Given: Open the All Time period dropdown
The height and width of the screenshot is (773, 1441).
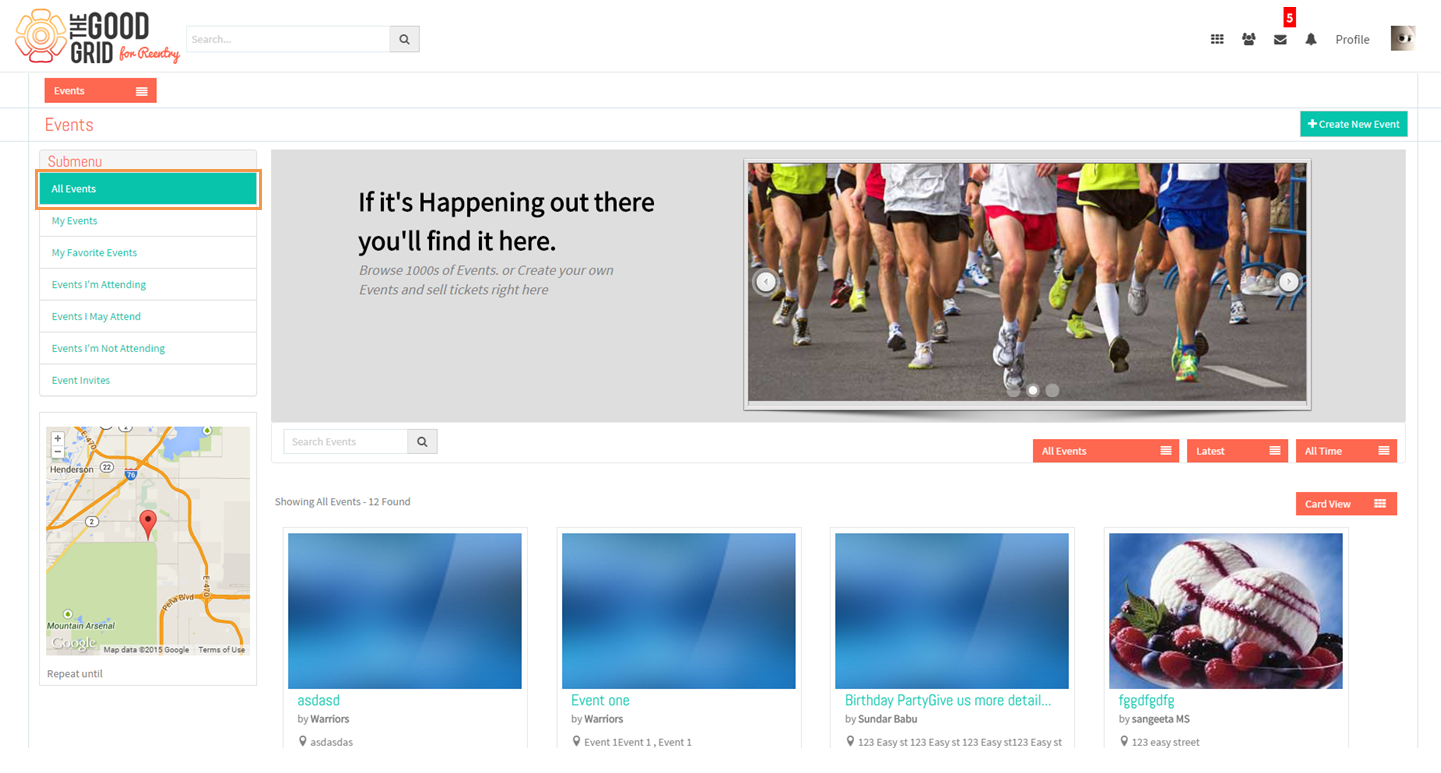Looking at the screenshot, I should click(x=1346, y=451).
